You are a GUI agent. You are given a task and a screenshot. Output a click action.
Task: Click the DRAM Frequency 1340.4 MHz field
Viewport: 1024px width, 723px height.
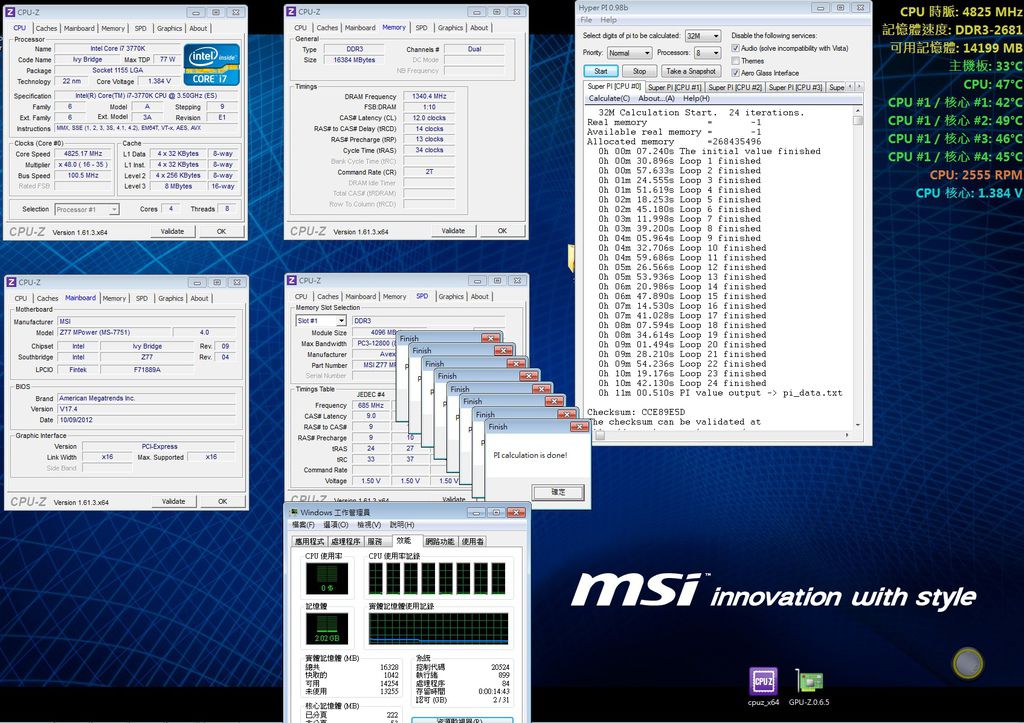pos(429,97)
